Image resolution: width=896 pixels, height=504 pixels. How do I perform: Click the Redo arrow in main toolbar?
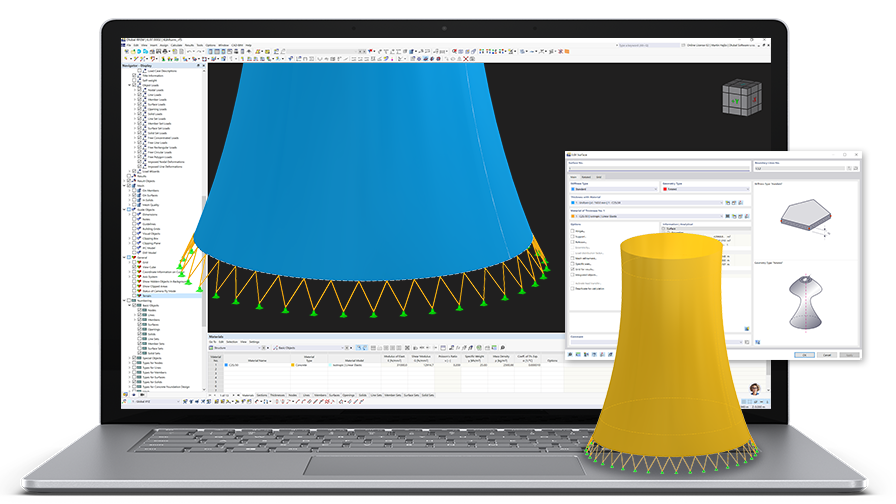[x=199, y=51]
